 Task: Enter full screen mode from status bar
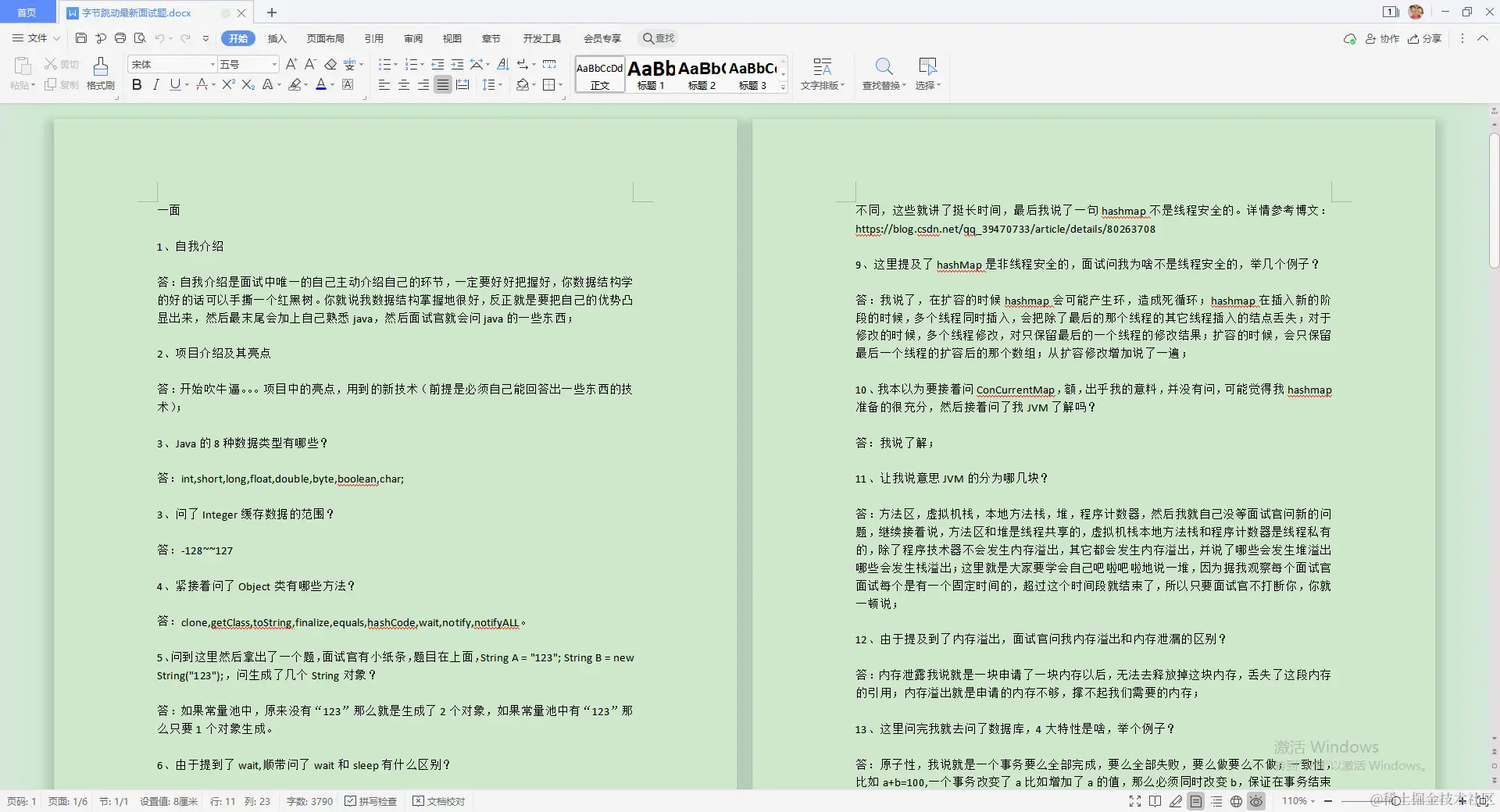click(1134, 801)
